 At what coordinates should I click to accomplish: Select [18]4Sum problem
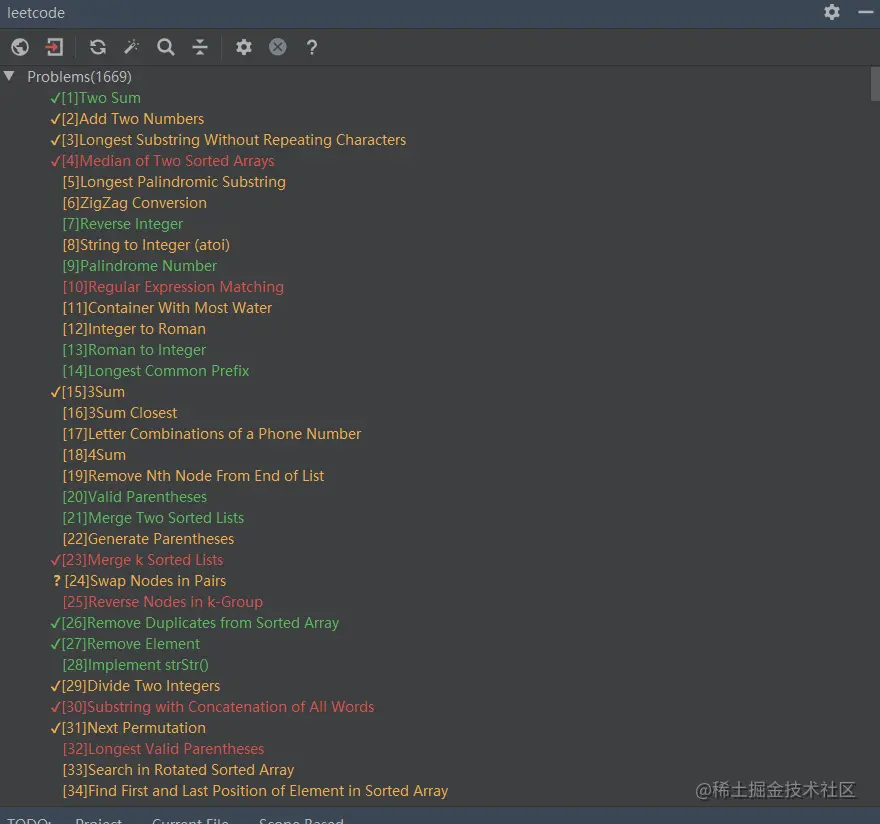click(x=94, y=455)
